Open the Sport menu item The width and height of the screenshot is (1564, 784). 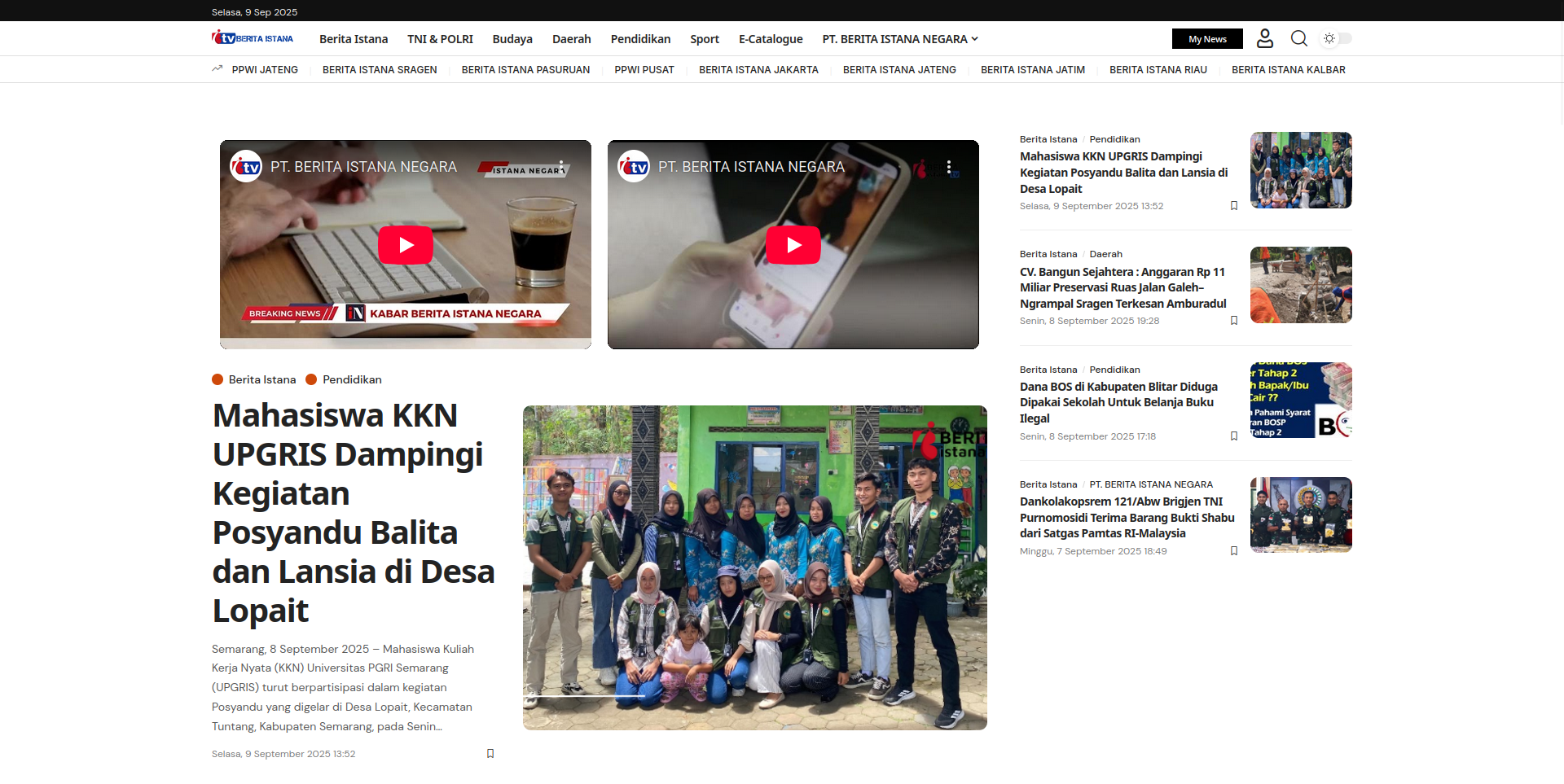click(705, 39)
